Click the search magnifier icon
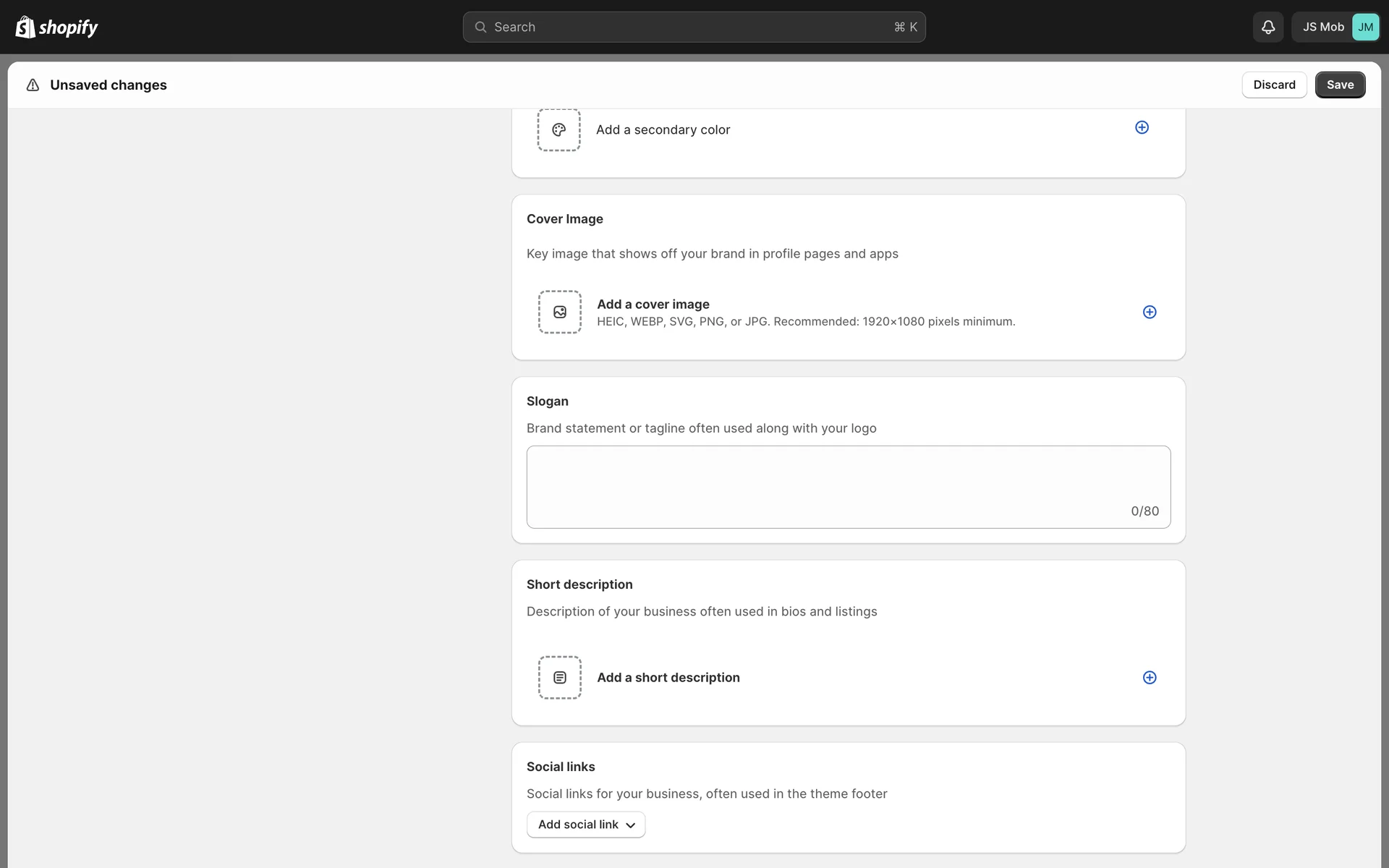This screenshot has height=868, width=1389. [480, 27]
